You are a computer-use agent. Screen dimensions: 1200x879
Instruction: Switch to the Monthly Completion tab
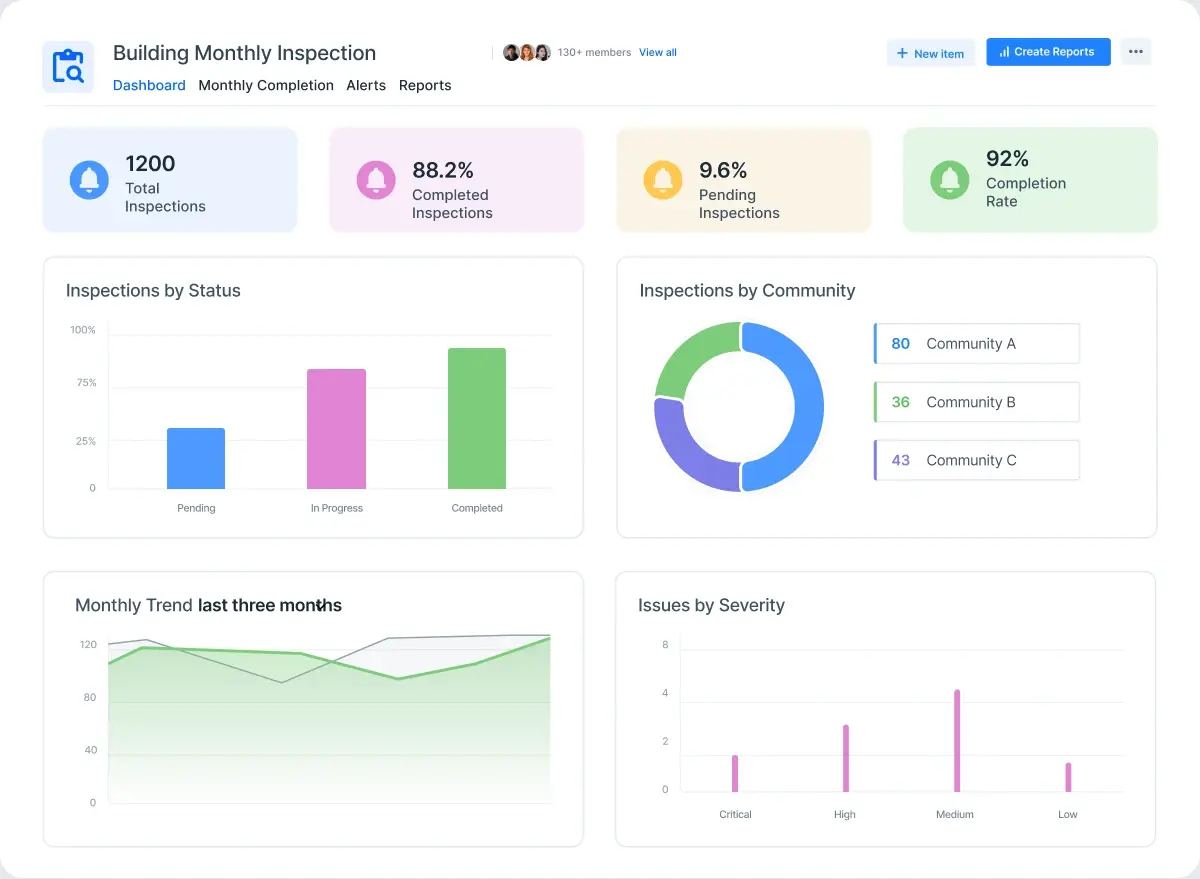click(266, 86)
